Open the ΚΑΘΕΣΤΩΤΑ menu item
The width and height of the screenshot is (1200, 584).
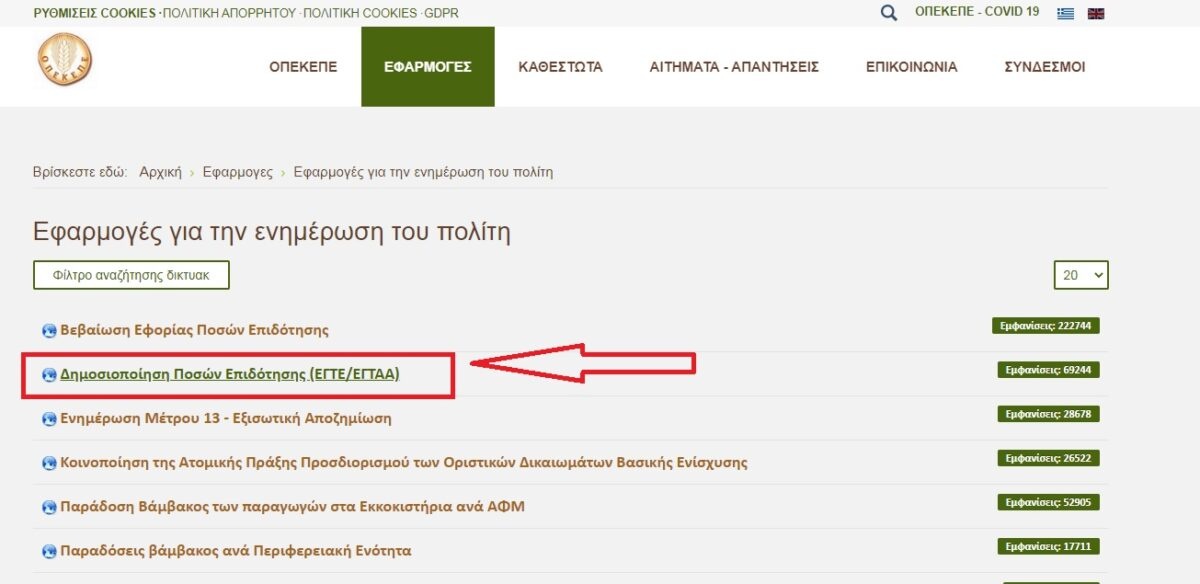pos(560,67)
